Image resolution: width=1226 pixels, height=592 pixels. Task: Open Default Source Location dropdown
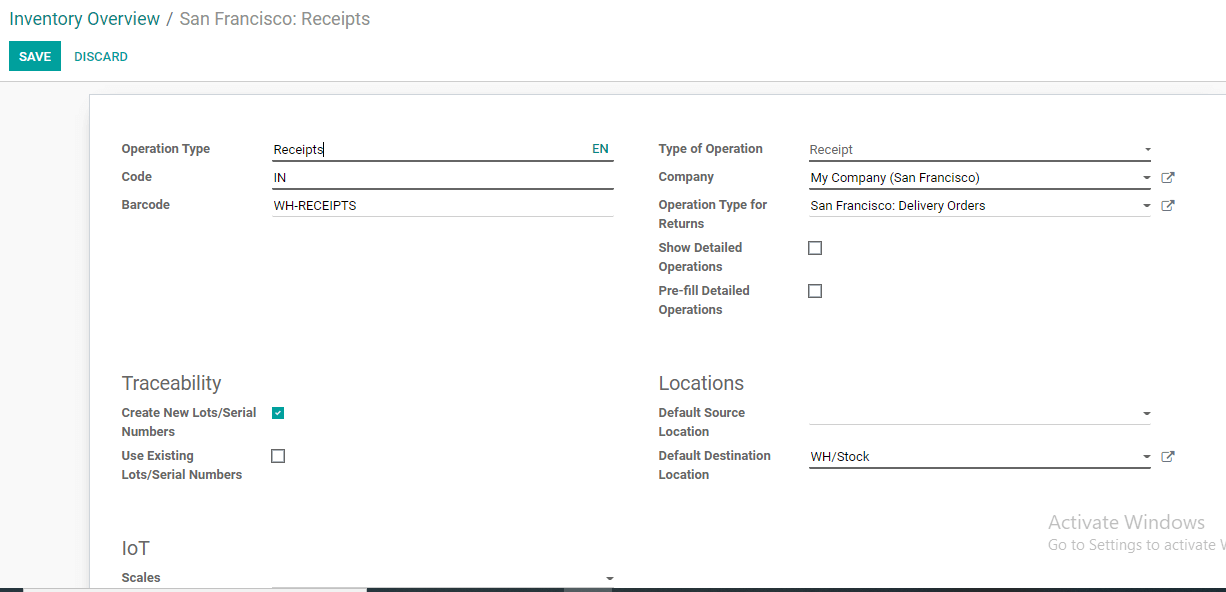pyautogui.click(x=1147, y=413)
